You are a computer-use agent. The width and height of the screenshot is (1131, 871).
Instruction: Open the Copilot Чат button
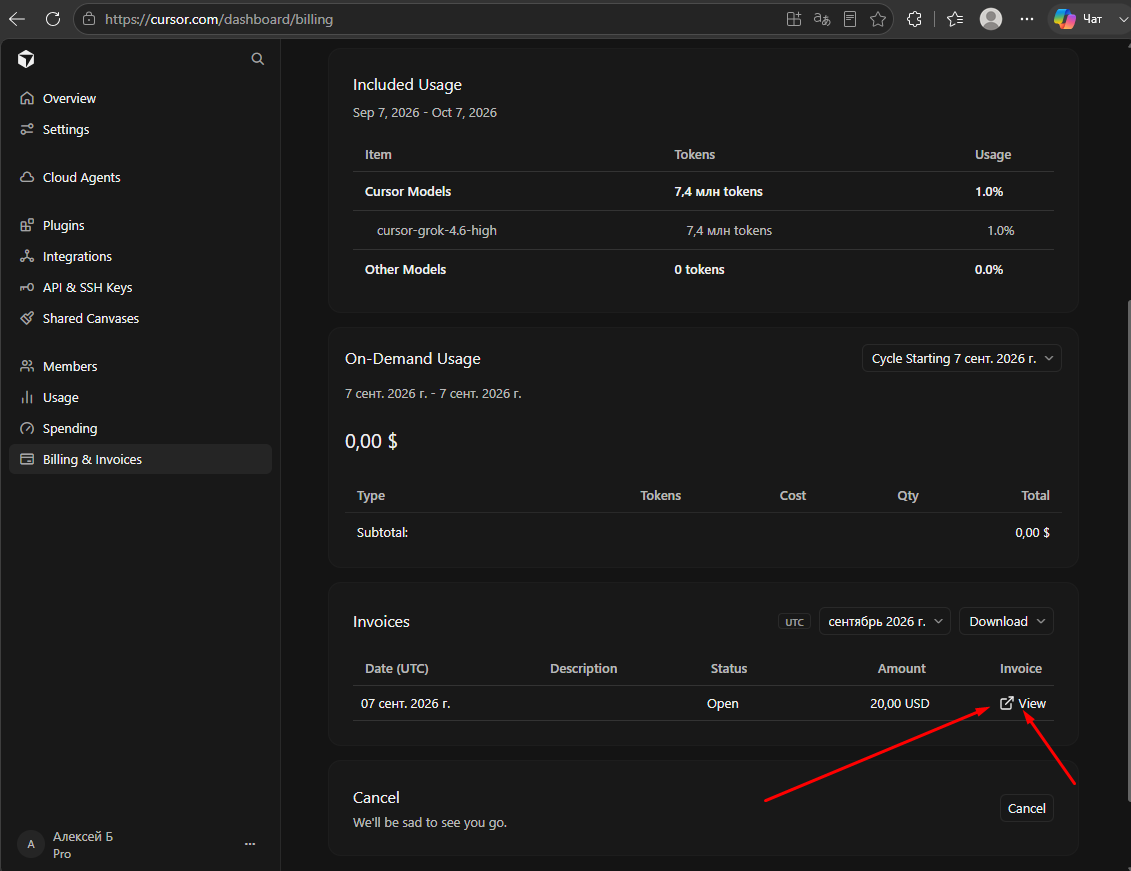pos(1078,19)
